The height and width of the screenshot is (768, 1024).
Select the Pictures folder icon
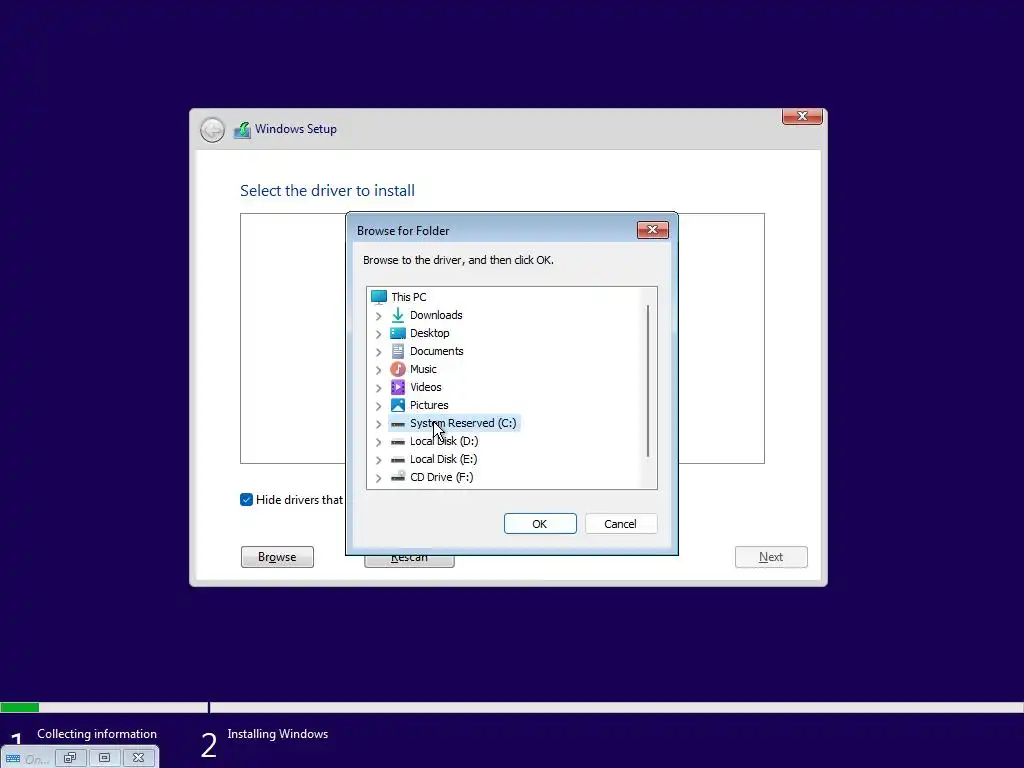(398, 405)
